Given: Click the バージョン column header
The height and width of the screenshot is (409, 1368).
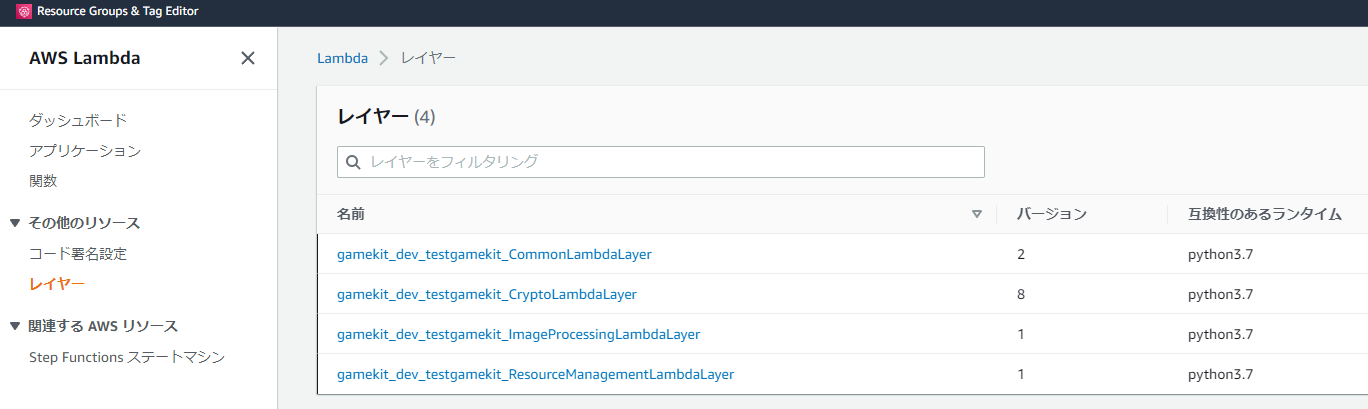Looking at the screenshot, I should [1052, 214].
